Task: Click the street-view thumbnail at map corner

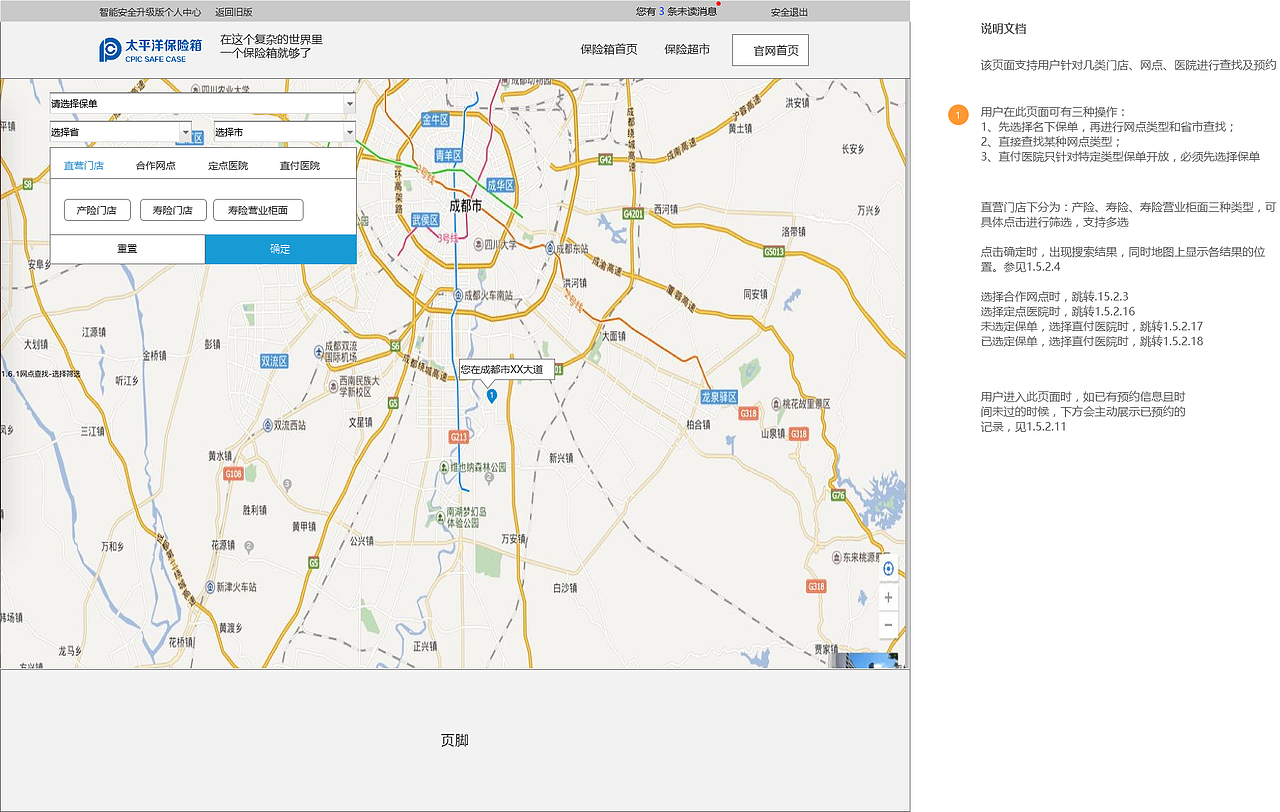Action: [866, 660]
